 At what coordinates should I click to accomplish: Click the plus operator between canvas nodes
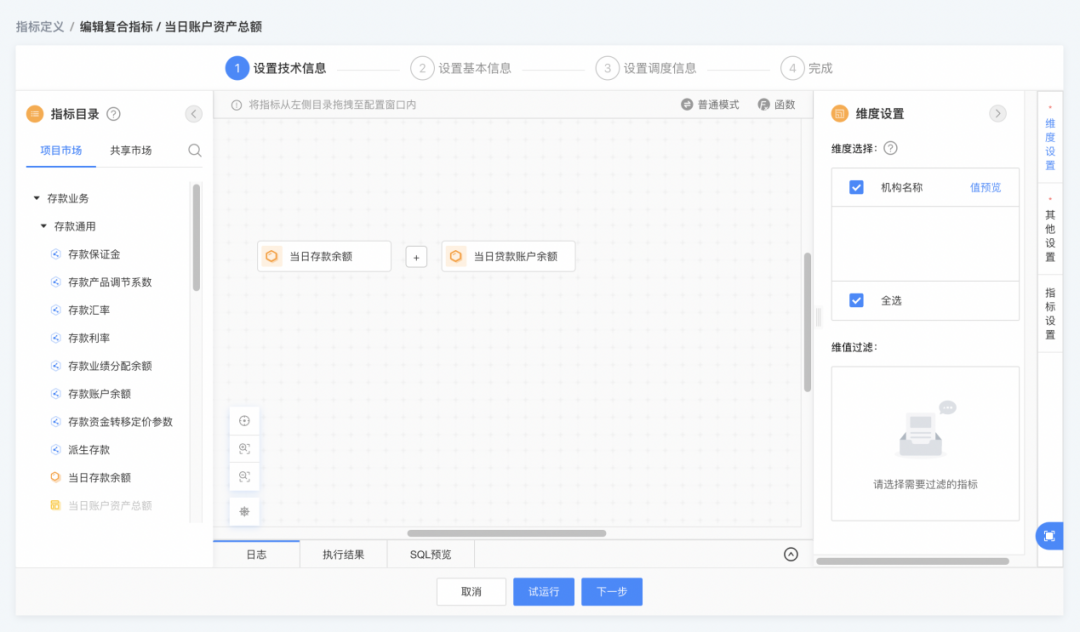click(x=416, y=257)
